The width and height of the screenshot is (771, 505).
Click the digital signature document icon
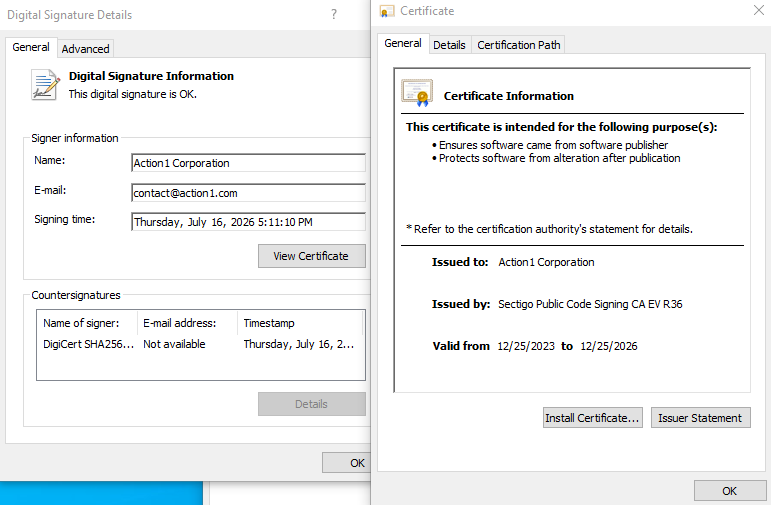tap(45, 85)
